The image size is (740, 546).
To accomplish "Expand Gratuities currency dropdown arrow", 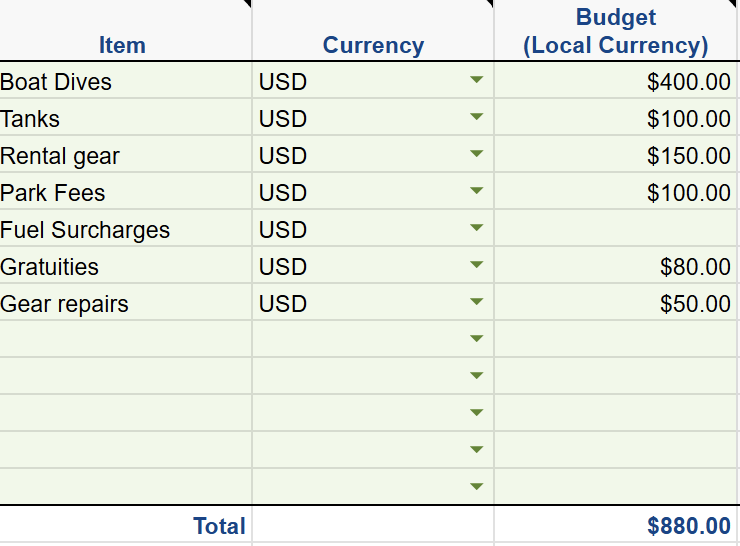I will pyautogui.click(x=476, y=266).
